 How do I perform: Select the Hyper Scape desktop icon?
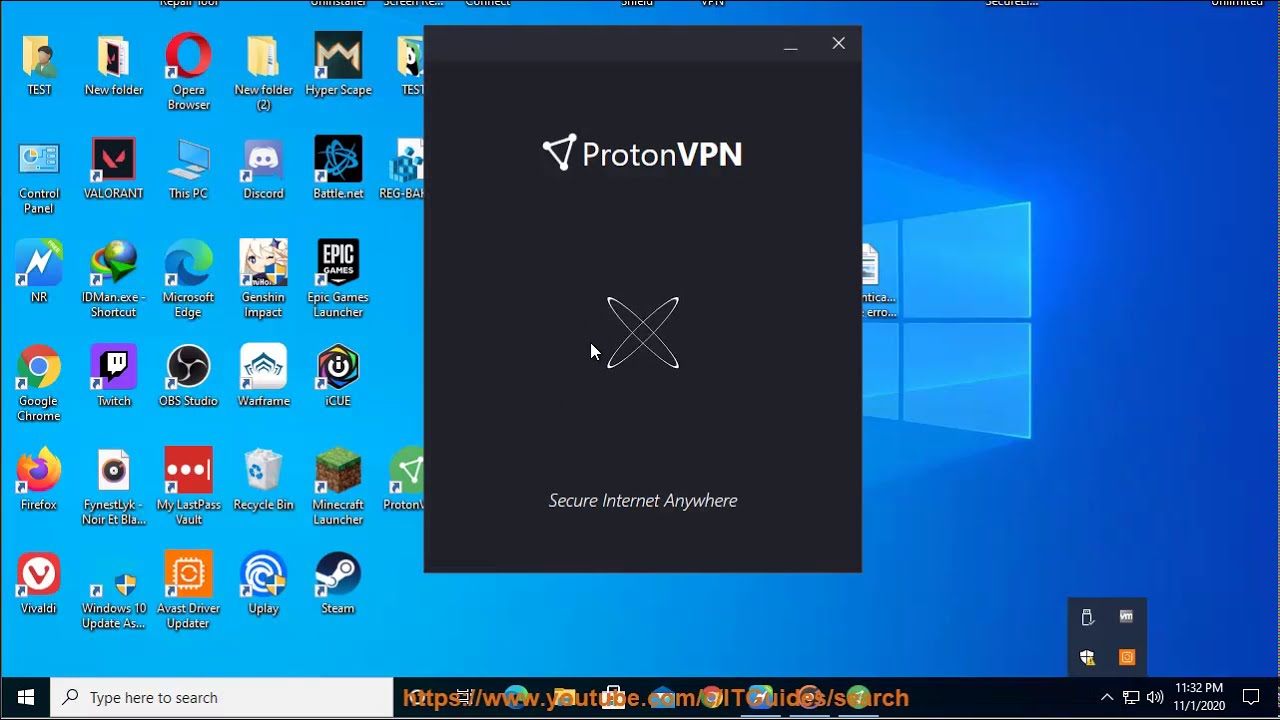pyautogui.click(x=338, y=64)
